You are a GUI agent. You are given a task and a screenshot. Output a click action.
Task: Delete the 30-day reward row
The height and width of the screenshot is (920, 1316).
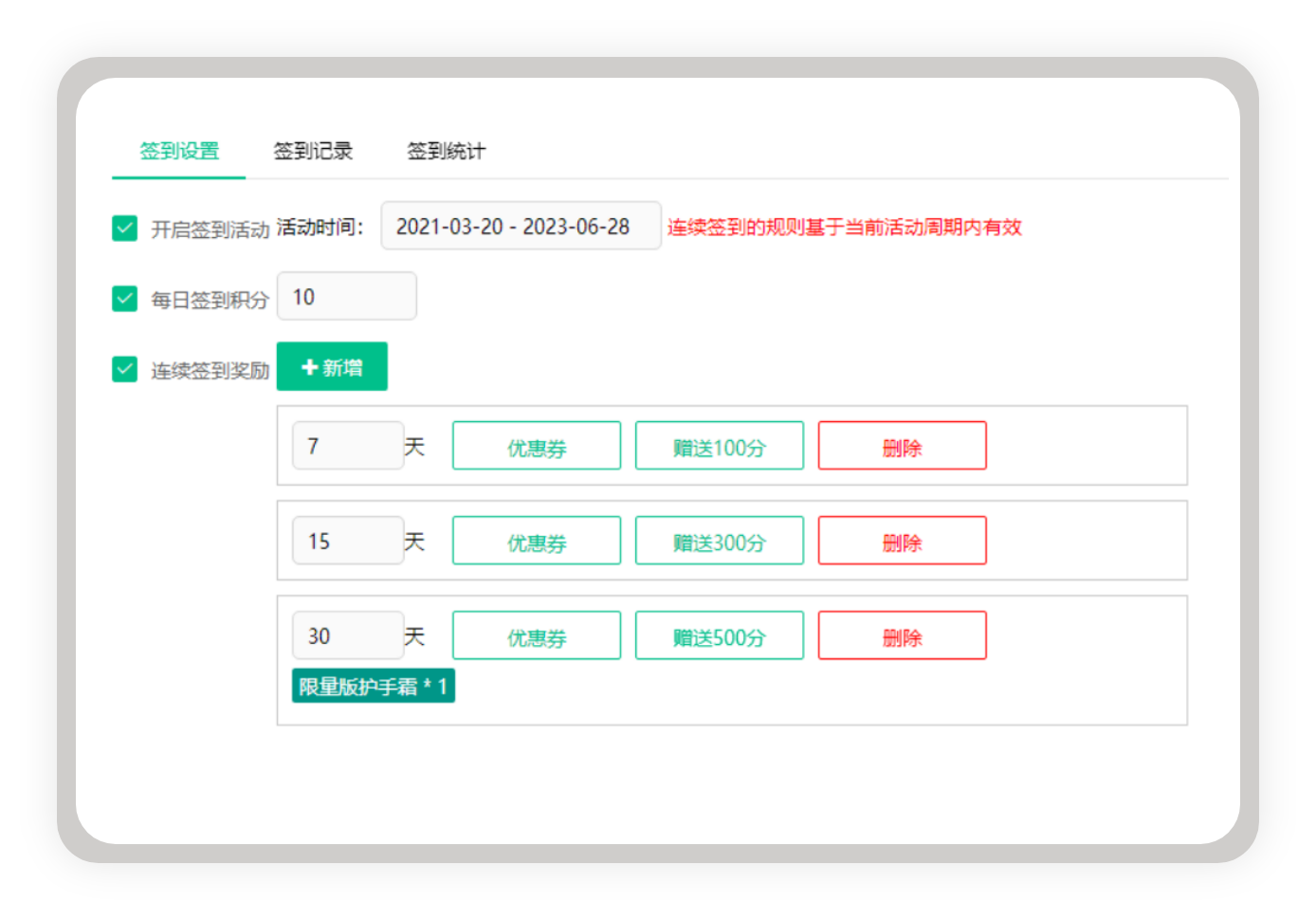click(901, 635)
